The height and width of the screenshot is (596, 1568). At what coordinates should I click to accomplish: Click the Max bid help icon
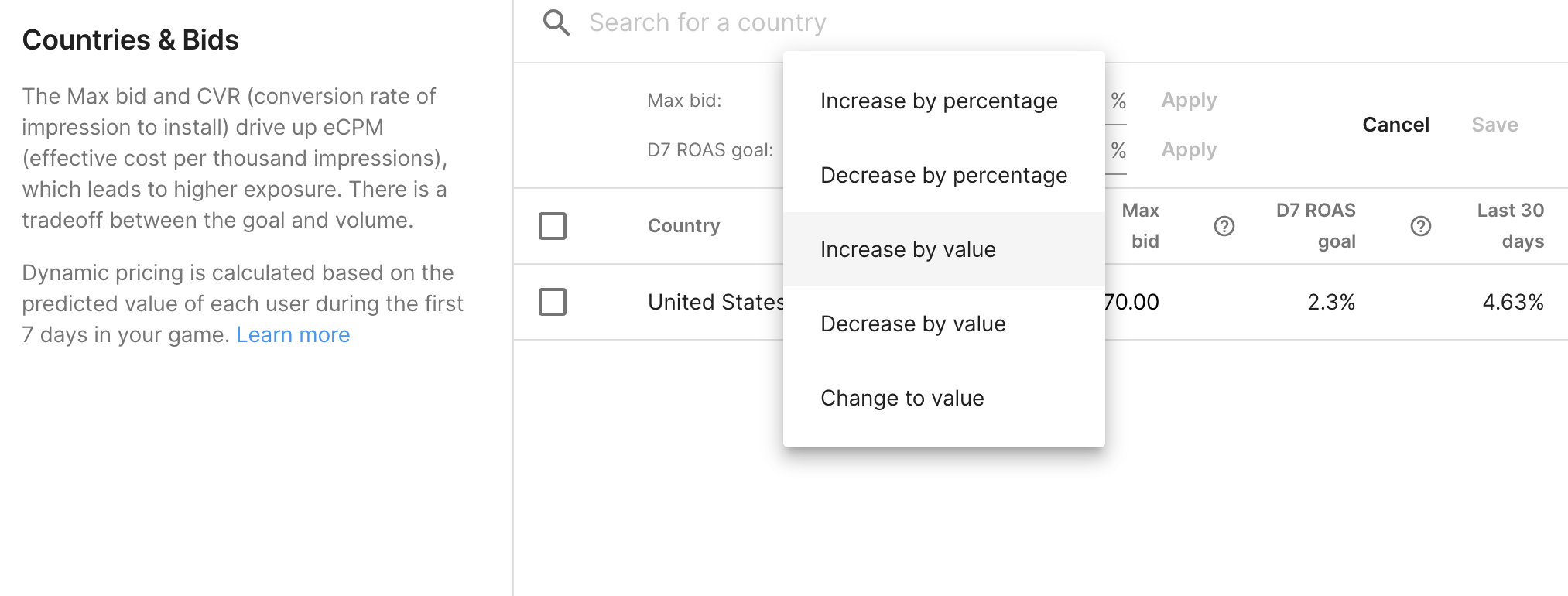click(x=1224, y=226)
